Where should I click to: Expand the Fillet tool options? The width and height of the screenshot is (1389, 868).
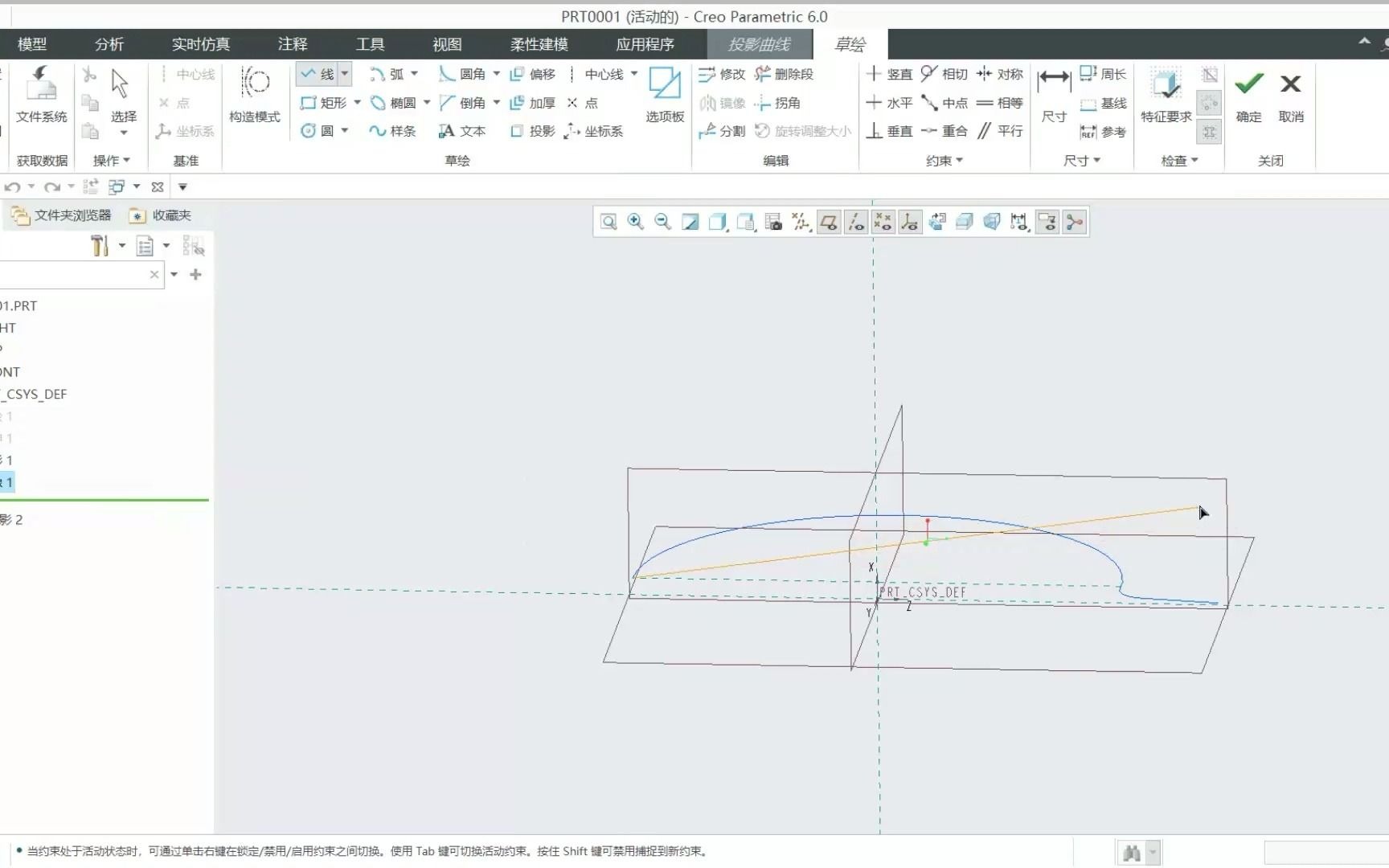(x=497, y=74)
